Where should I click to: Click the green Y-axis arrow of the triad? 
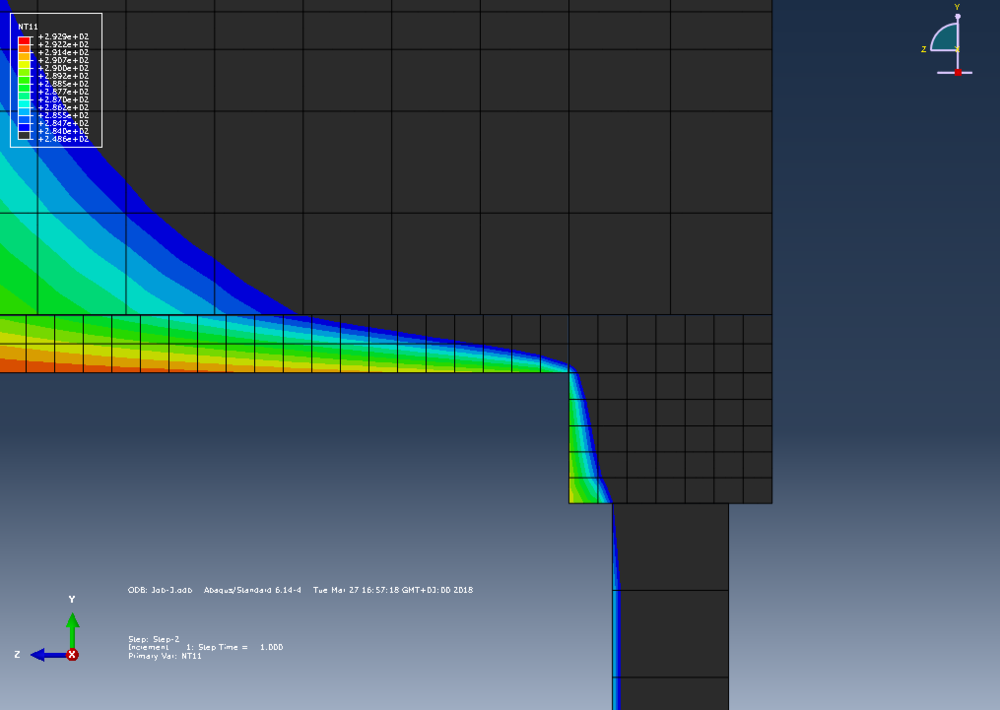click(x=72, y=625)
